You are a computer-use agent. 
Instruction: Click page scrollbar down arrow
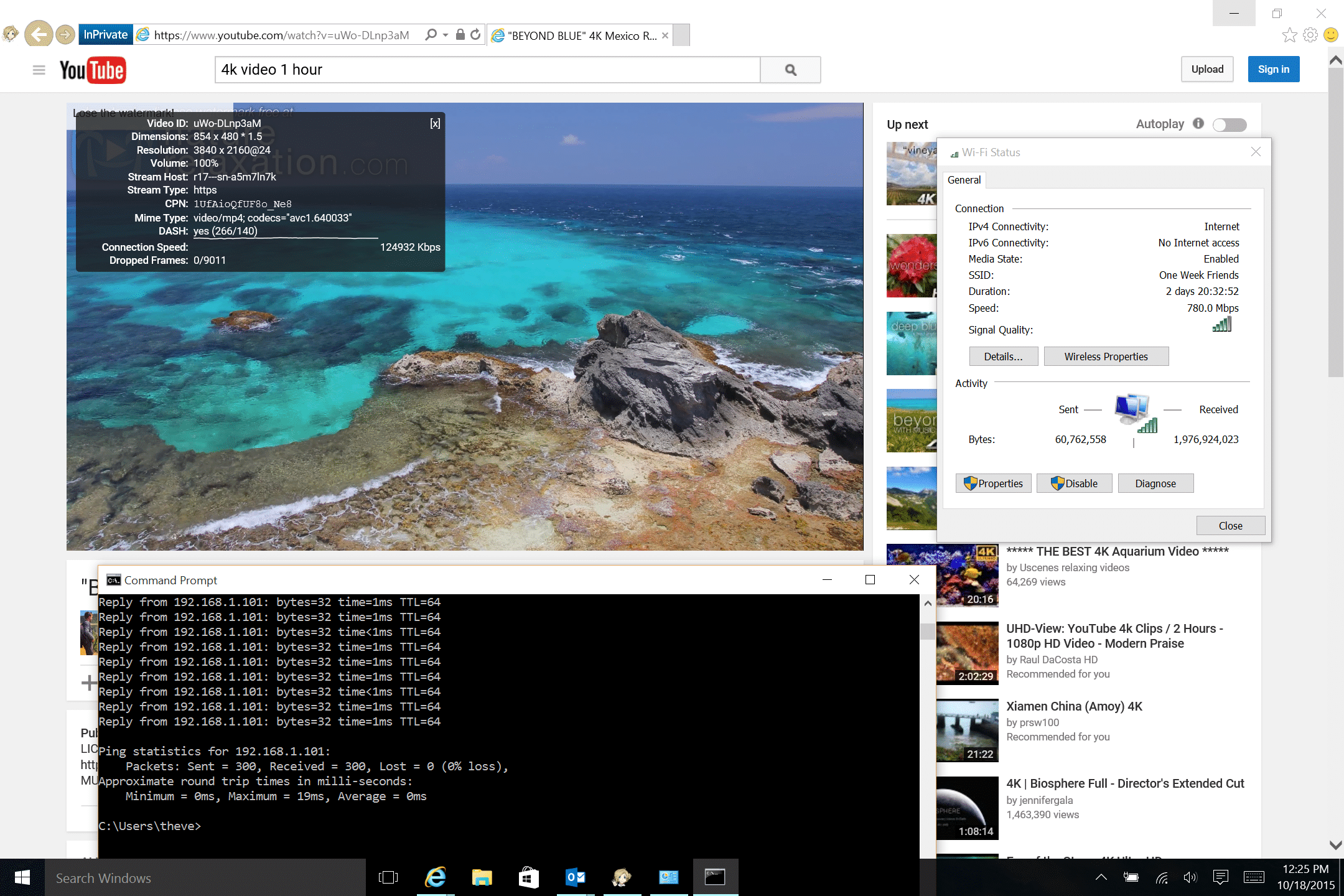1335,845
